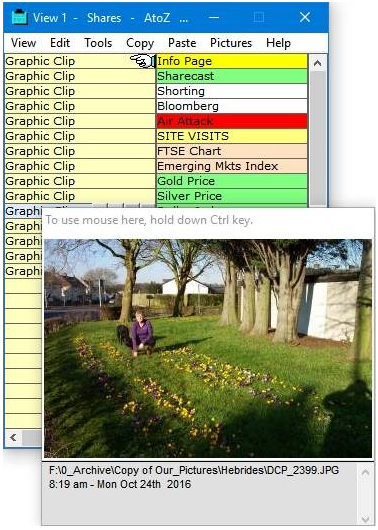Viewport: 378px width, 530px height.
Task: Select the Shorting cell
Action: [232, 91]
